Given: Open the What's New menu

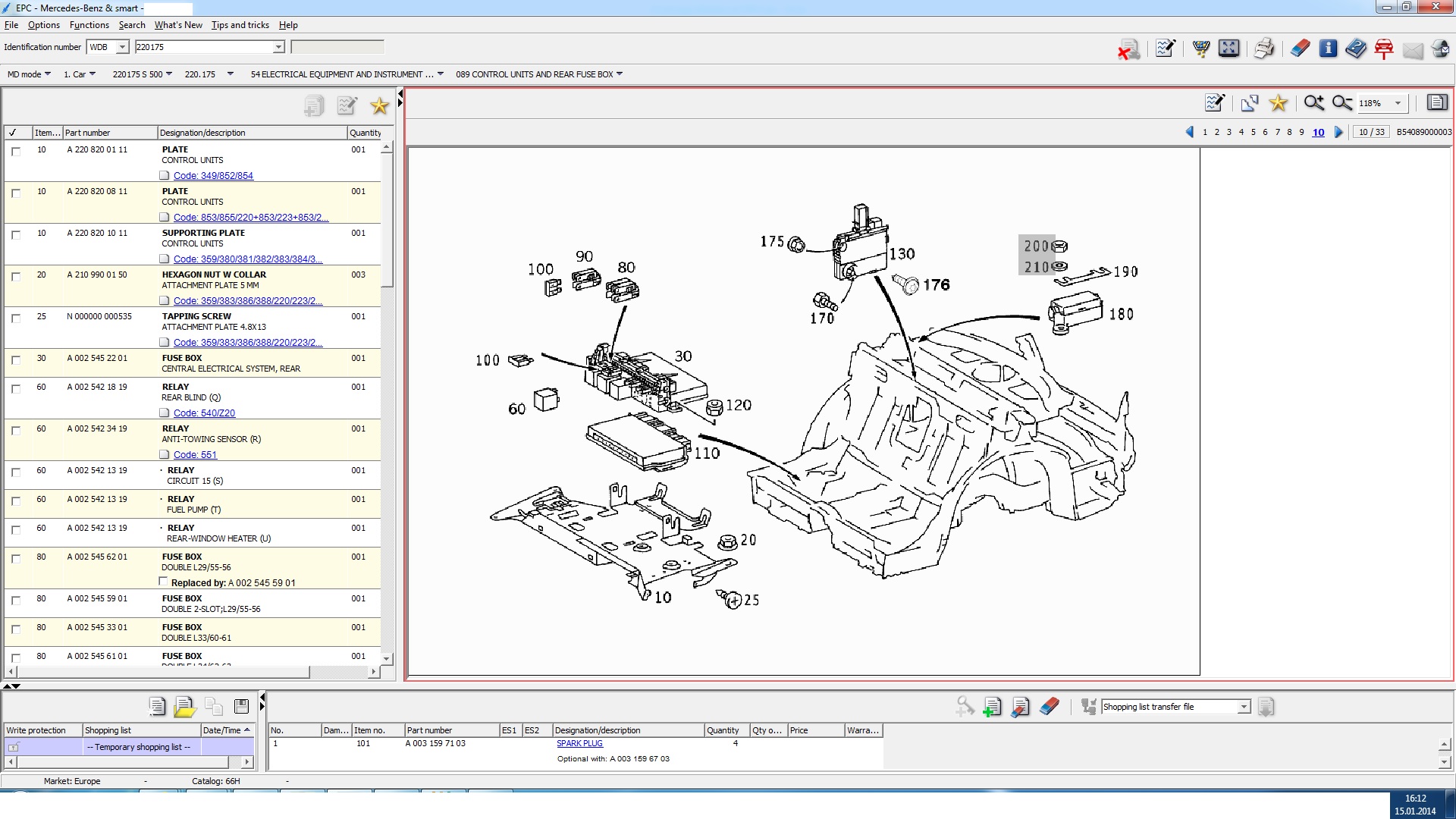Looking at the screenshot, I should point(178,25).
